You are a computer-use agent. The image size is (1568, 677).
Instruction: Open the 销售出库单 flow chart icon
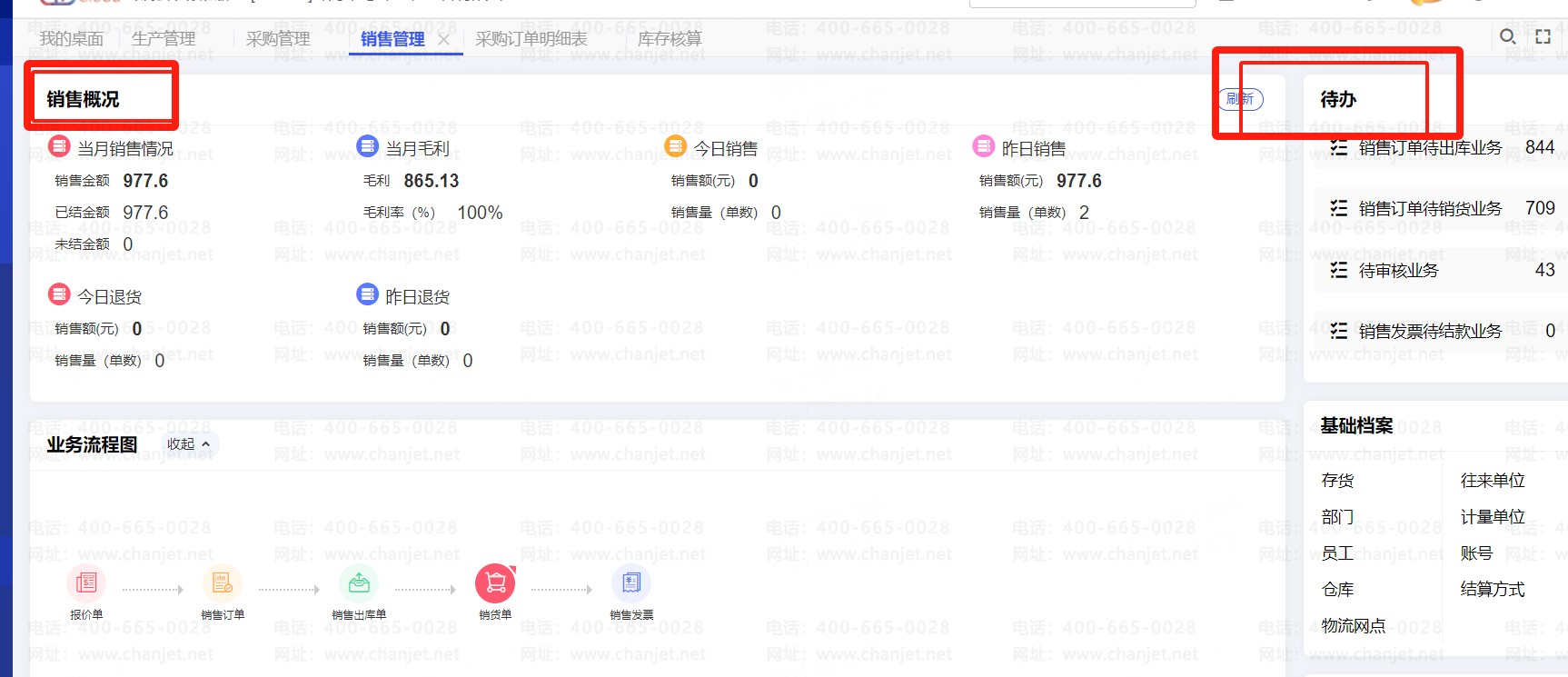tap(359, 582)
